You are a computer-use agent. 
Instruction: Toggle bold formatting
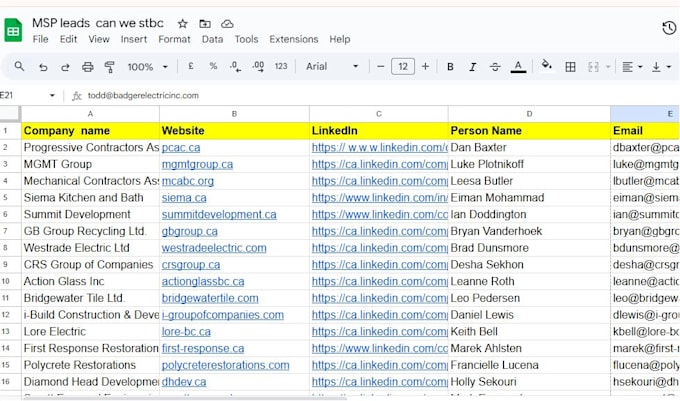(450, 67)
